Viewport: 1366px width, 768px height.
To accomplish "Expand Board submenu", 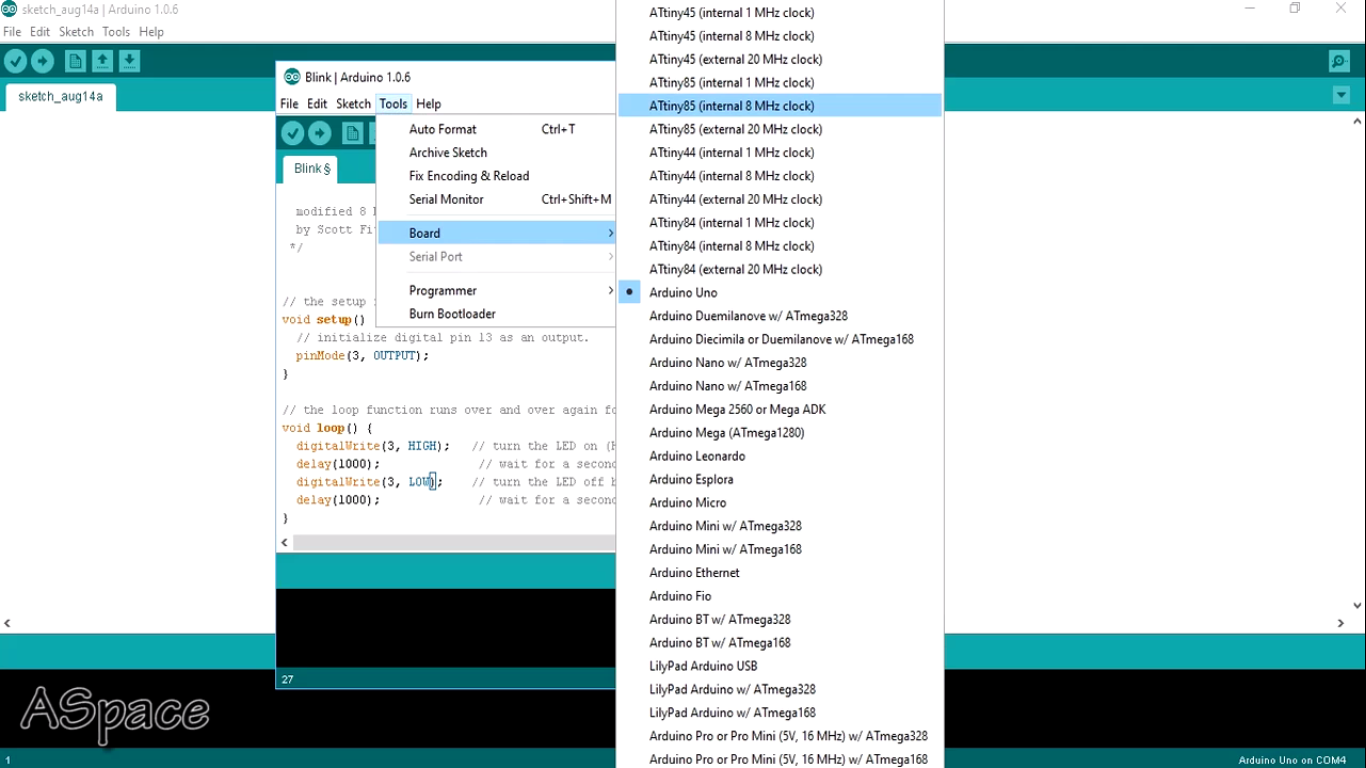I will pos(496,233).
